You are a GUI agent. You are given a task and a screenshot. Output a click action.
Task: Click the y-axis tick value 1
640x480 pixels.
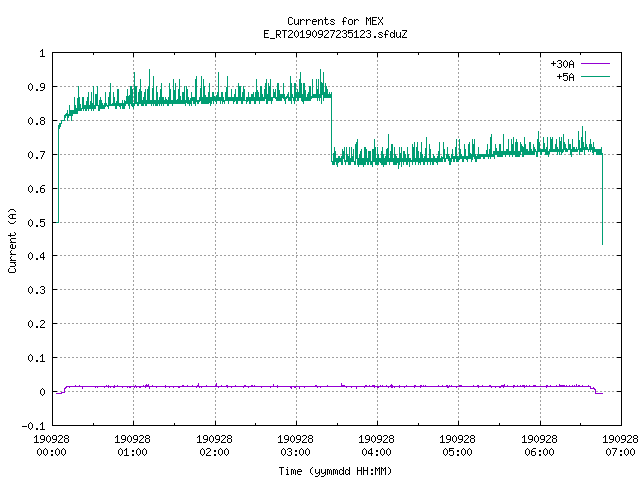click(x=42, y=53)
